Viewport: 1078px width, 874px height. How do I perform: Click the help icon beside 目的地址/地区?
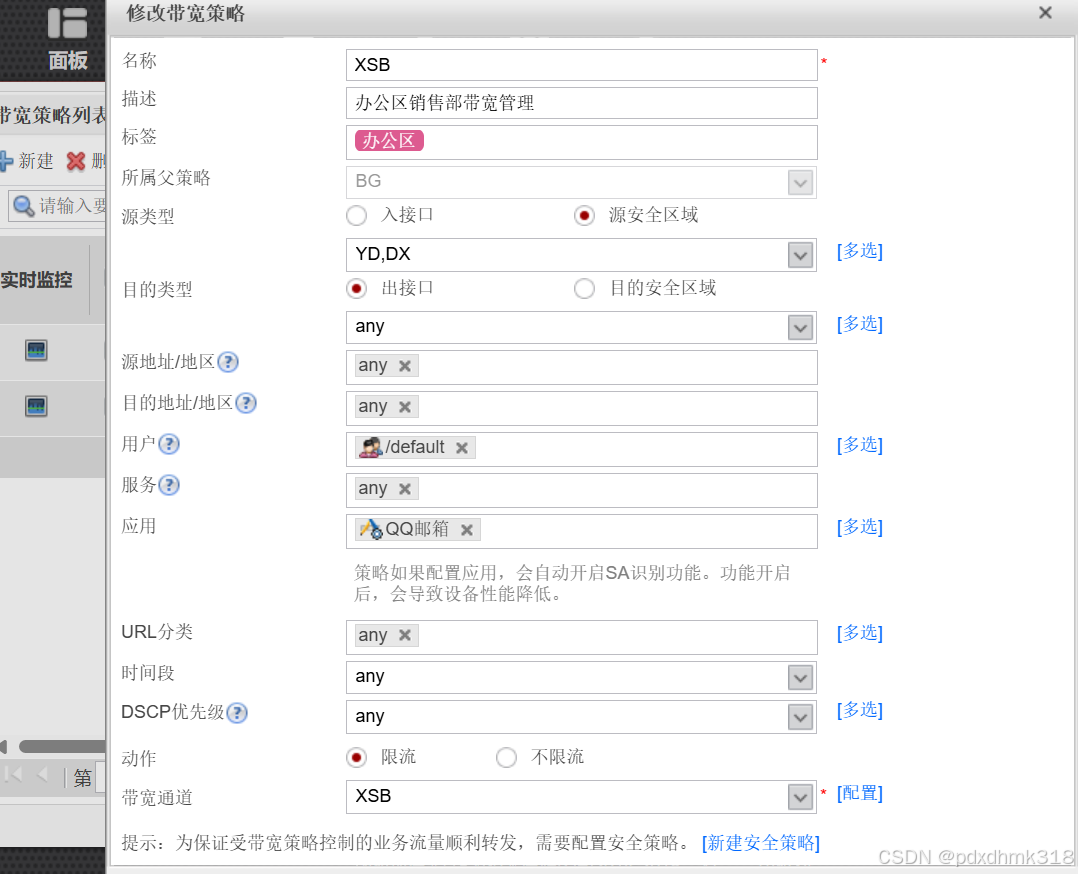click(x=245, y=403)
